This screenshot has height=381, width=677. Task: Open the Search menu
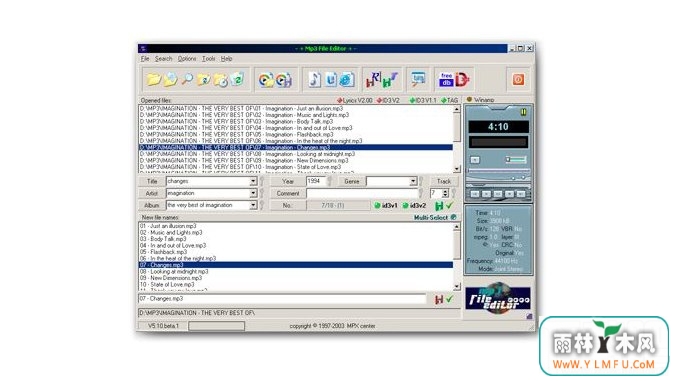[x=164, y=59]
